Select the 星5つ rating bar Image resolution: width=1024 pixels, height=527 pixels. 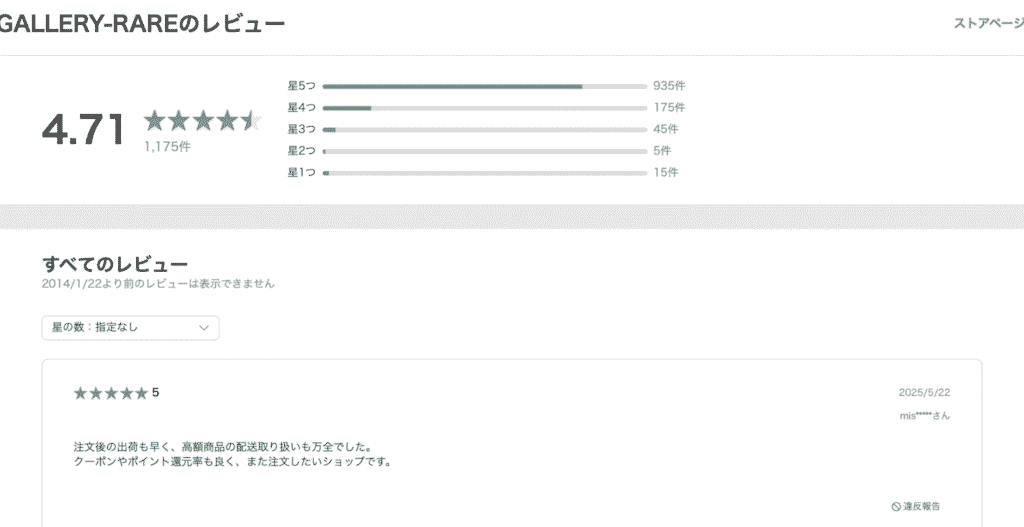[x=485, y=86]
